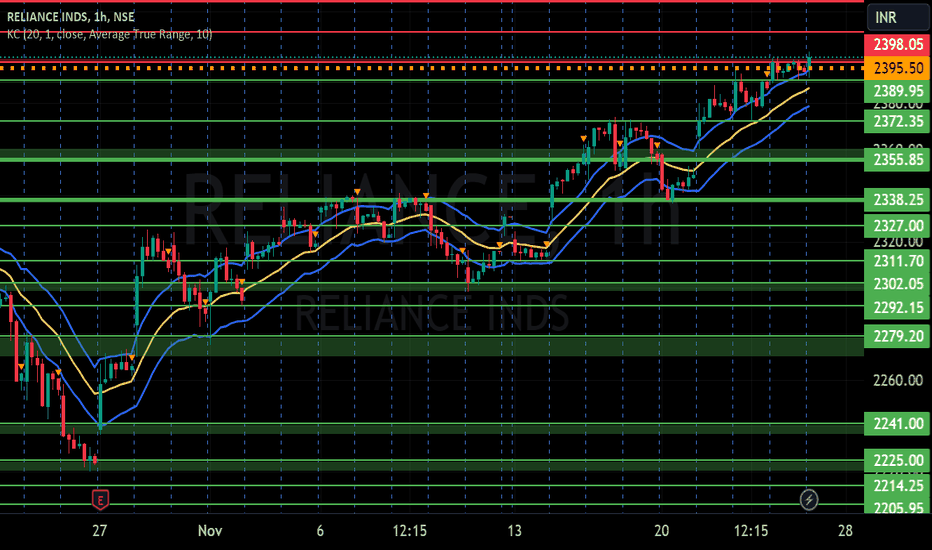Click the 12:15 label right of 20

[751, 530]
